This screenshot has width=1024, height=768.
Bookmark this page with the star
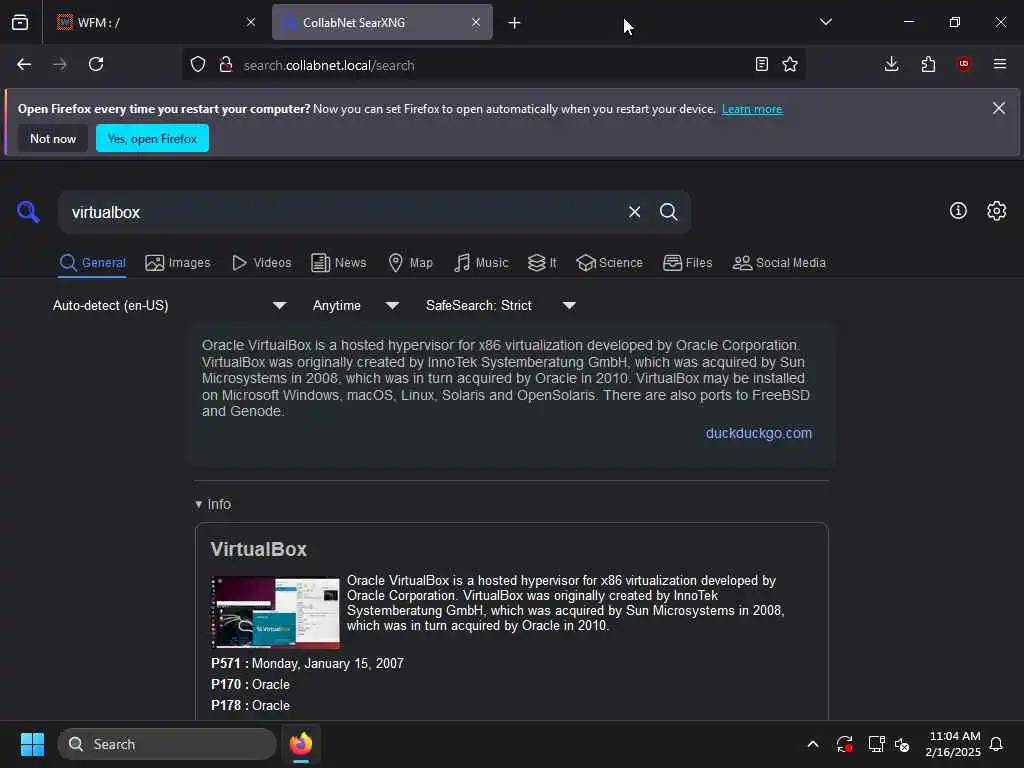pos(790,64)
